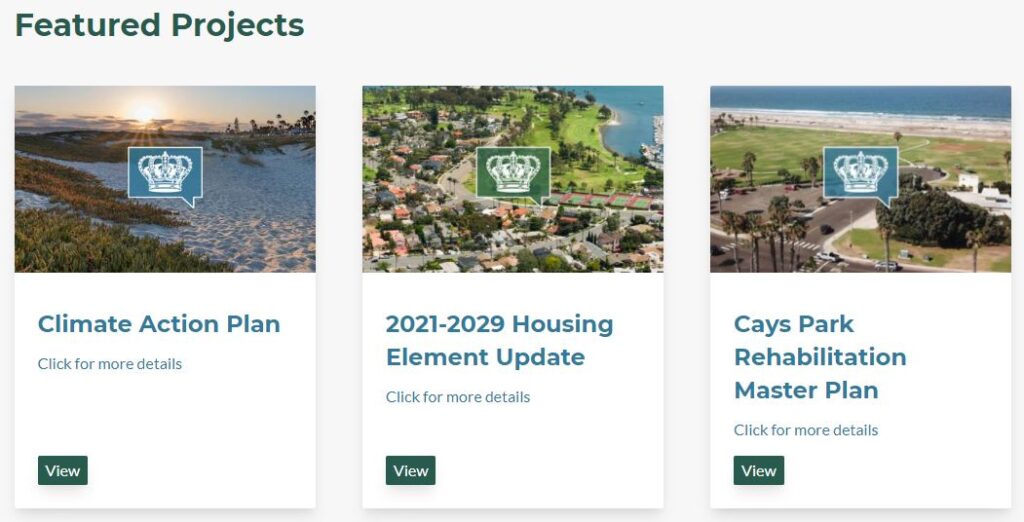Click the crown icon on the aerial neighborhood photo
The width and height of the screenshot is (1024, 522).
point(513,173)
